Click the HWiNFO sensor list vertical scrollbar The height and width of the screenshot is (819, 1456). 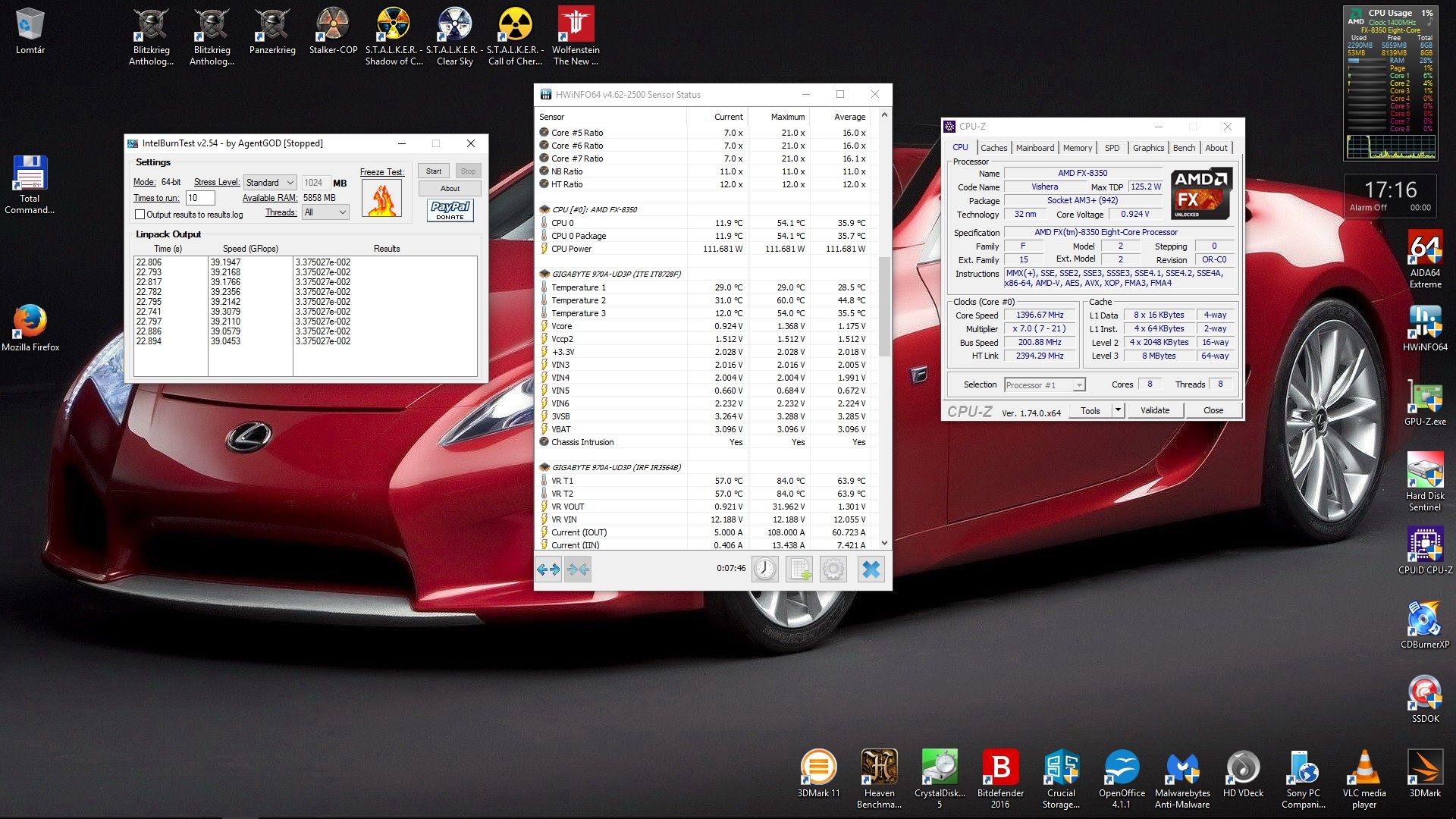(x=883, y=306)
